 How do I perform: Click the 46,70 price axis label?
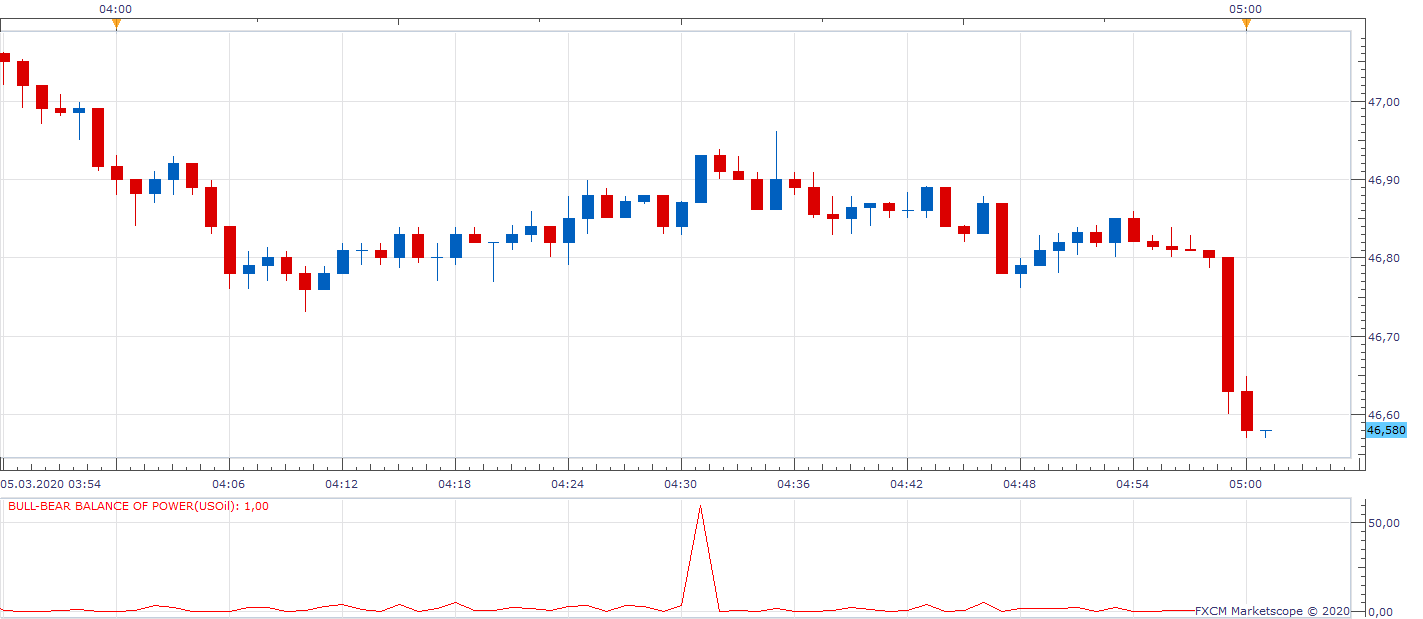point(1385,337)
